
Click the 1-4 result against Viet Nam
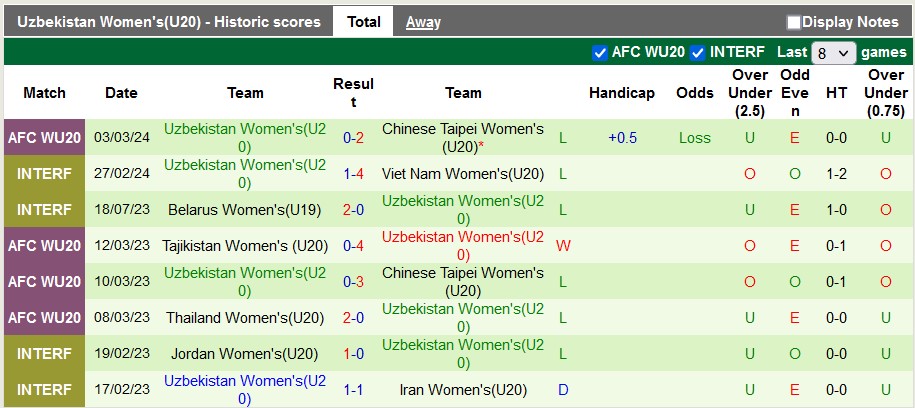353,174
